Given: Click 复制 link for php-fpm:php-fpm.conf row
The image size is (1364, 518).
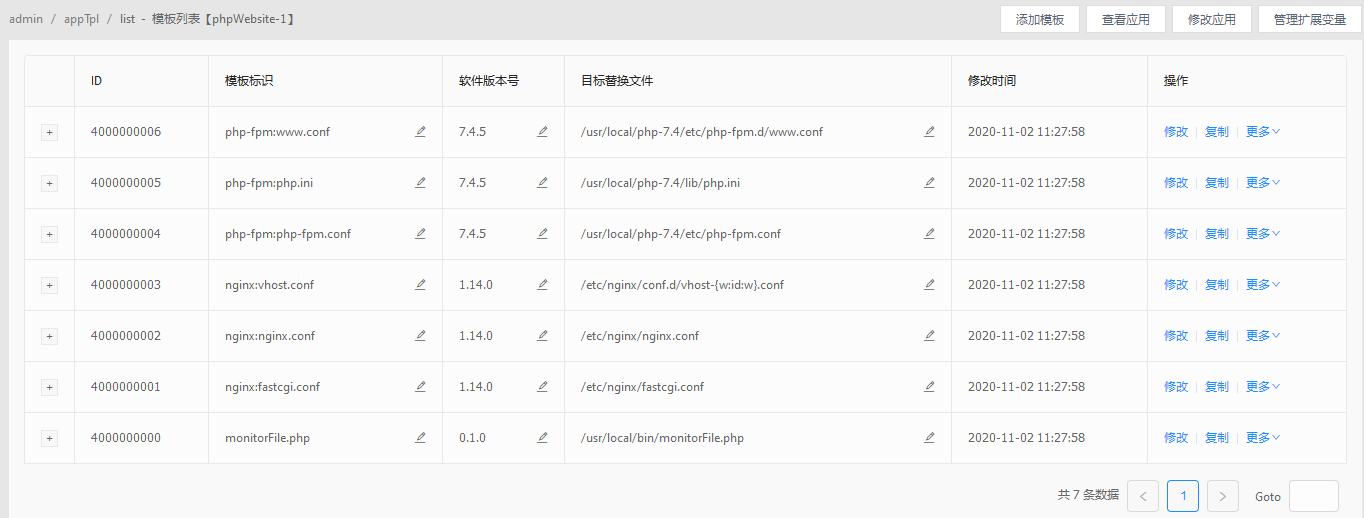Looking at the screenshot, I should (1216, 234).
